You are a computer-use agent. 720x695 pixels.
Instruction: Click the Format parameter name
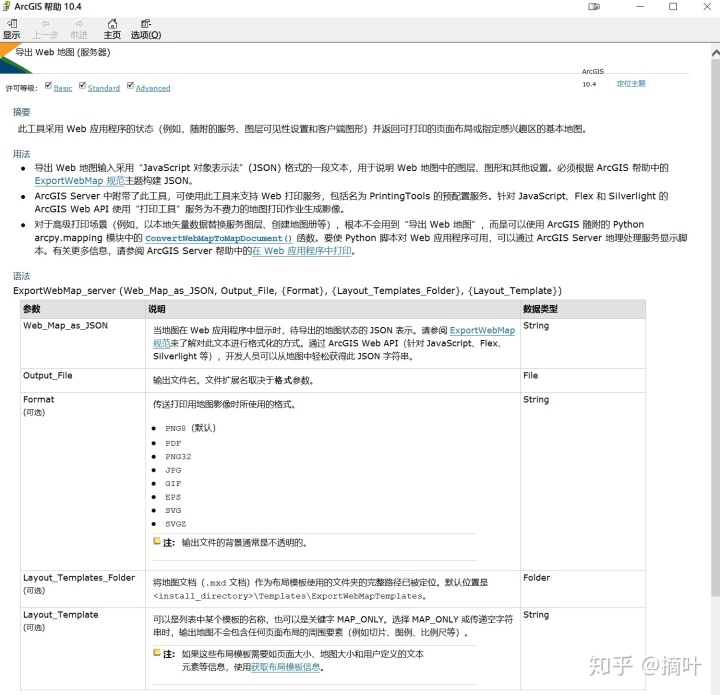click(39, 400)
